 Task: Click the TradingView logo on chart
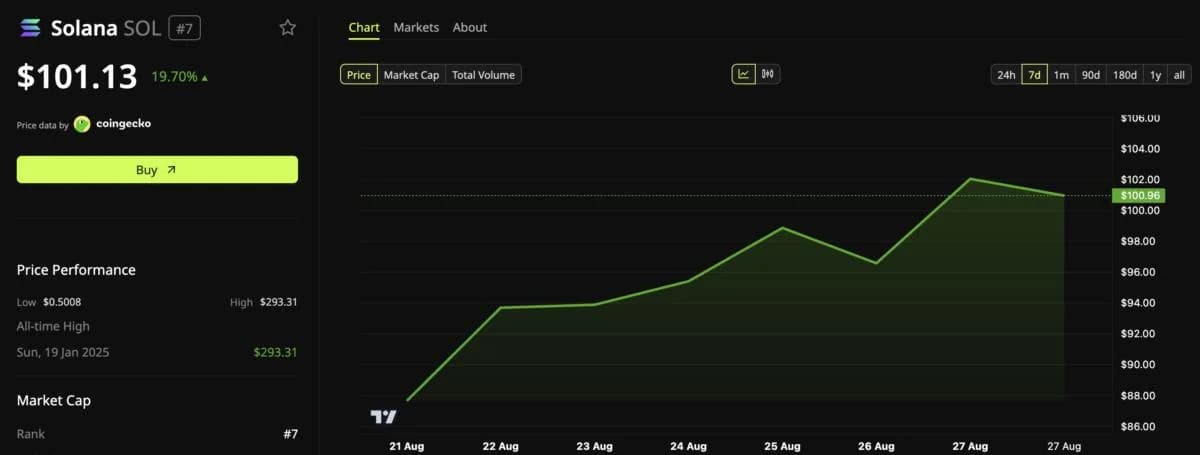383,416
